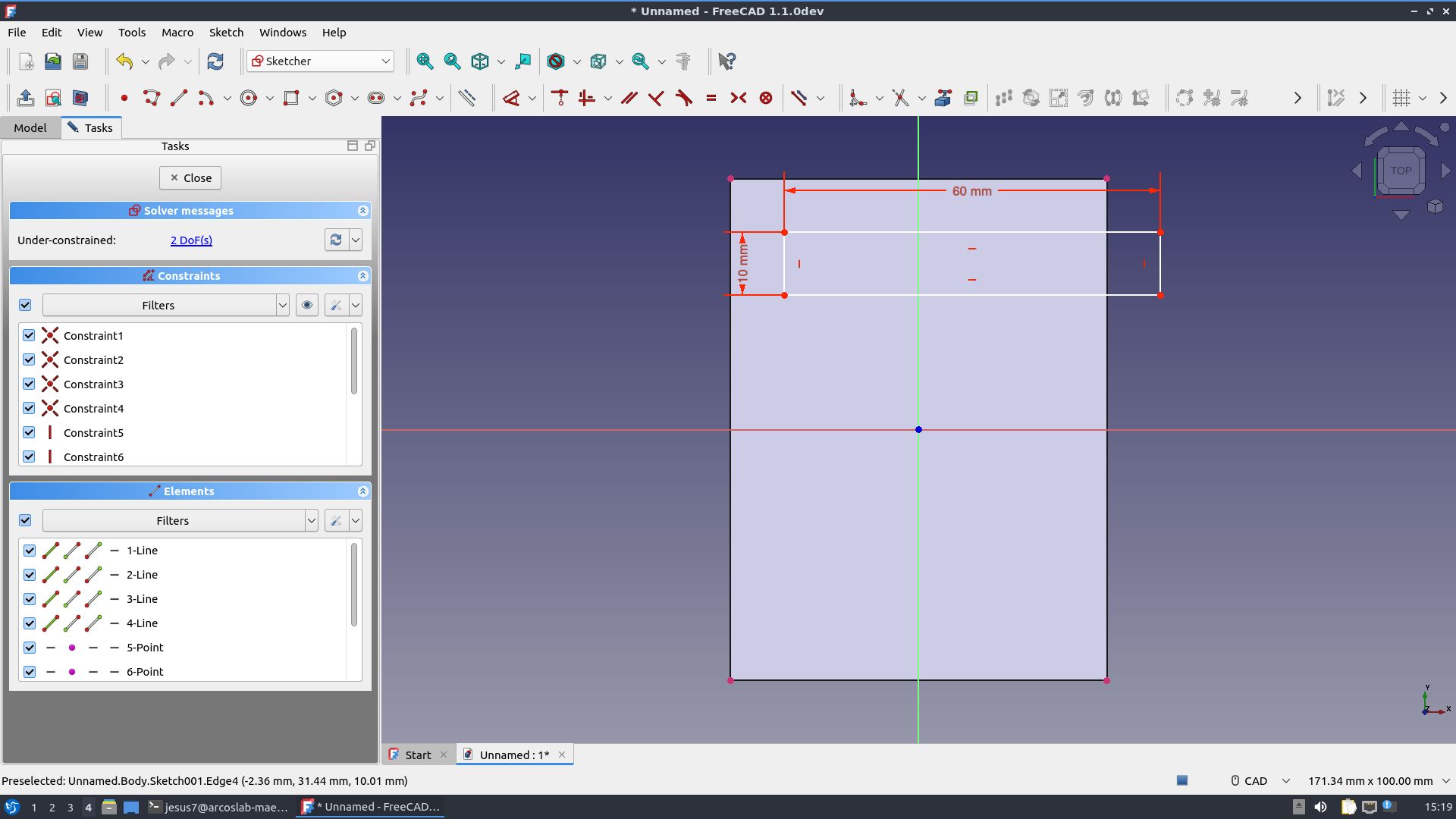Toggle constraint visibility with eye button

click(x=307, y=305)
